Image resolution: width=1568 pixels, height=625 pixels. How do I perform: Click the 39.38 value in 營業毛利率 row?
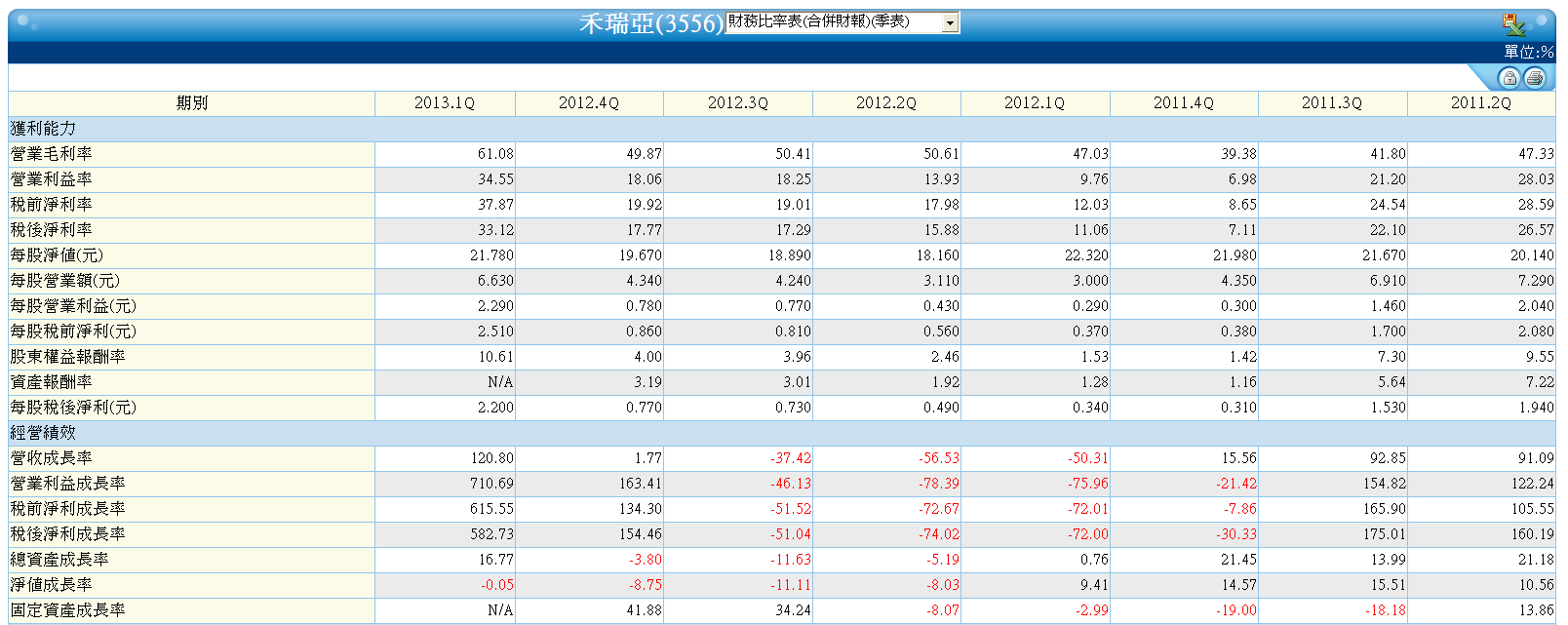coord(1238,154)
